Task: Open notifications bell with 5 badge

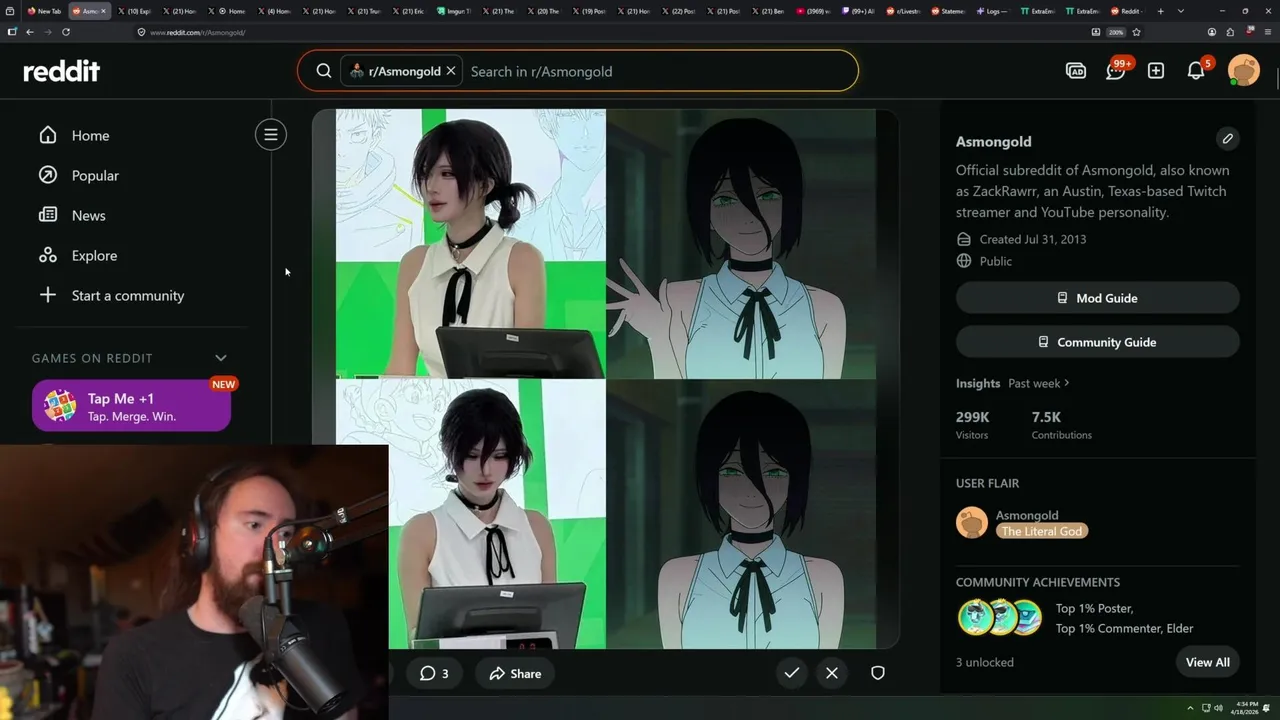Action: [1196, 71]
